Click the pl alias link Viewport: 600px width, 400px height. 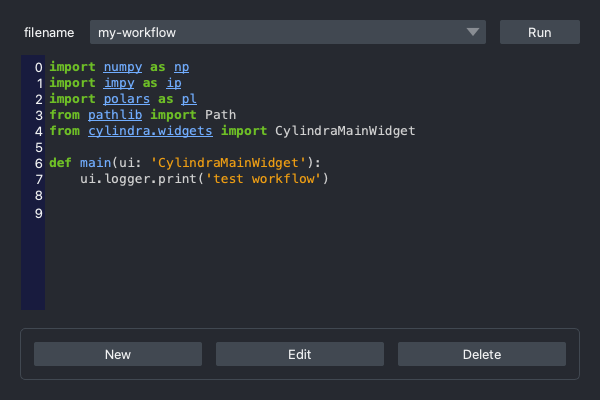[x=189, y=99]
